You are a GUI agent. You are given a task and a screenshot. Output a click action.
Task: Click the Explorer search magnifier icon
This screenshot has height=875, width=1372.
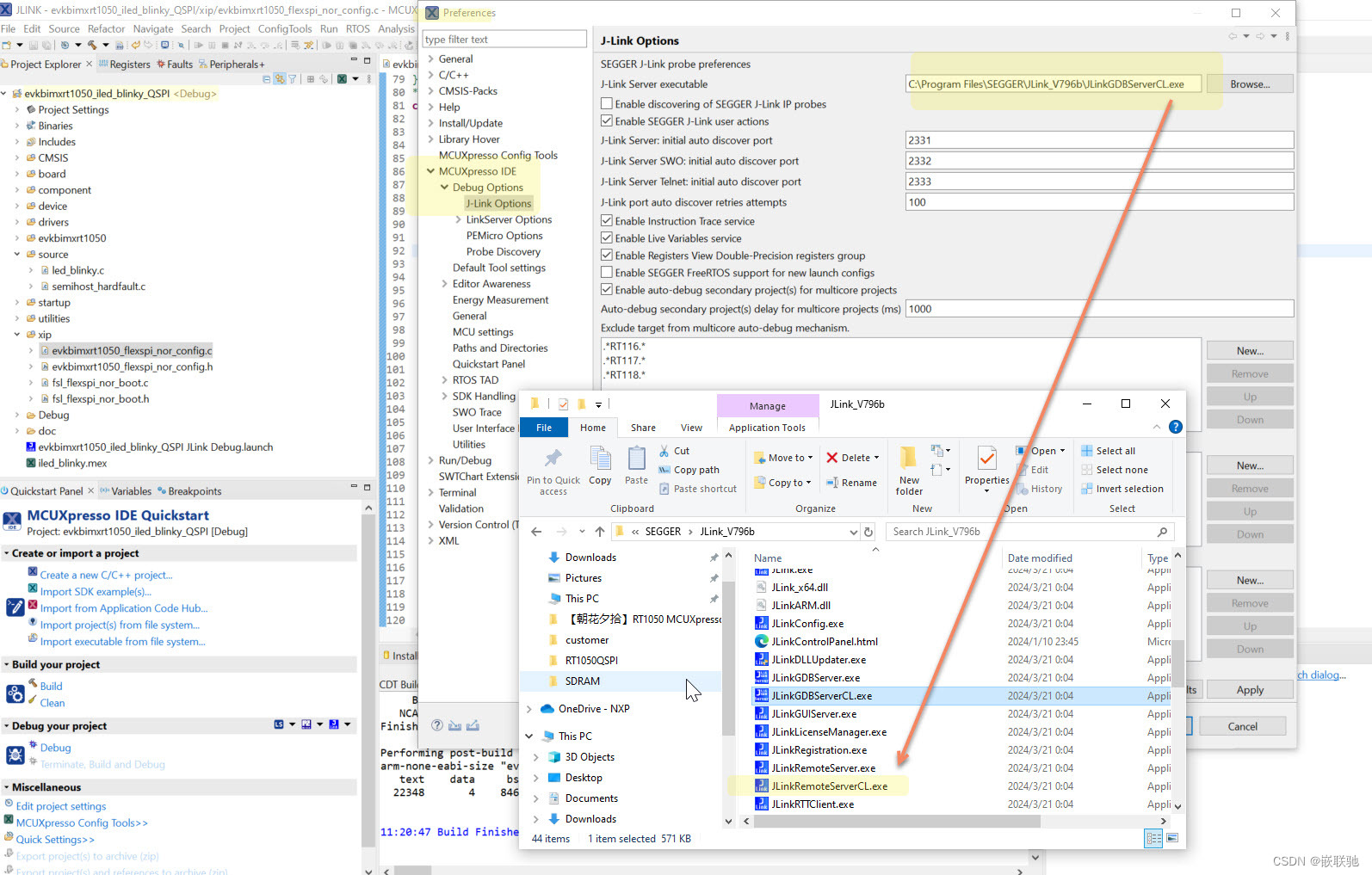(x=1162, y=532)
